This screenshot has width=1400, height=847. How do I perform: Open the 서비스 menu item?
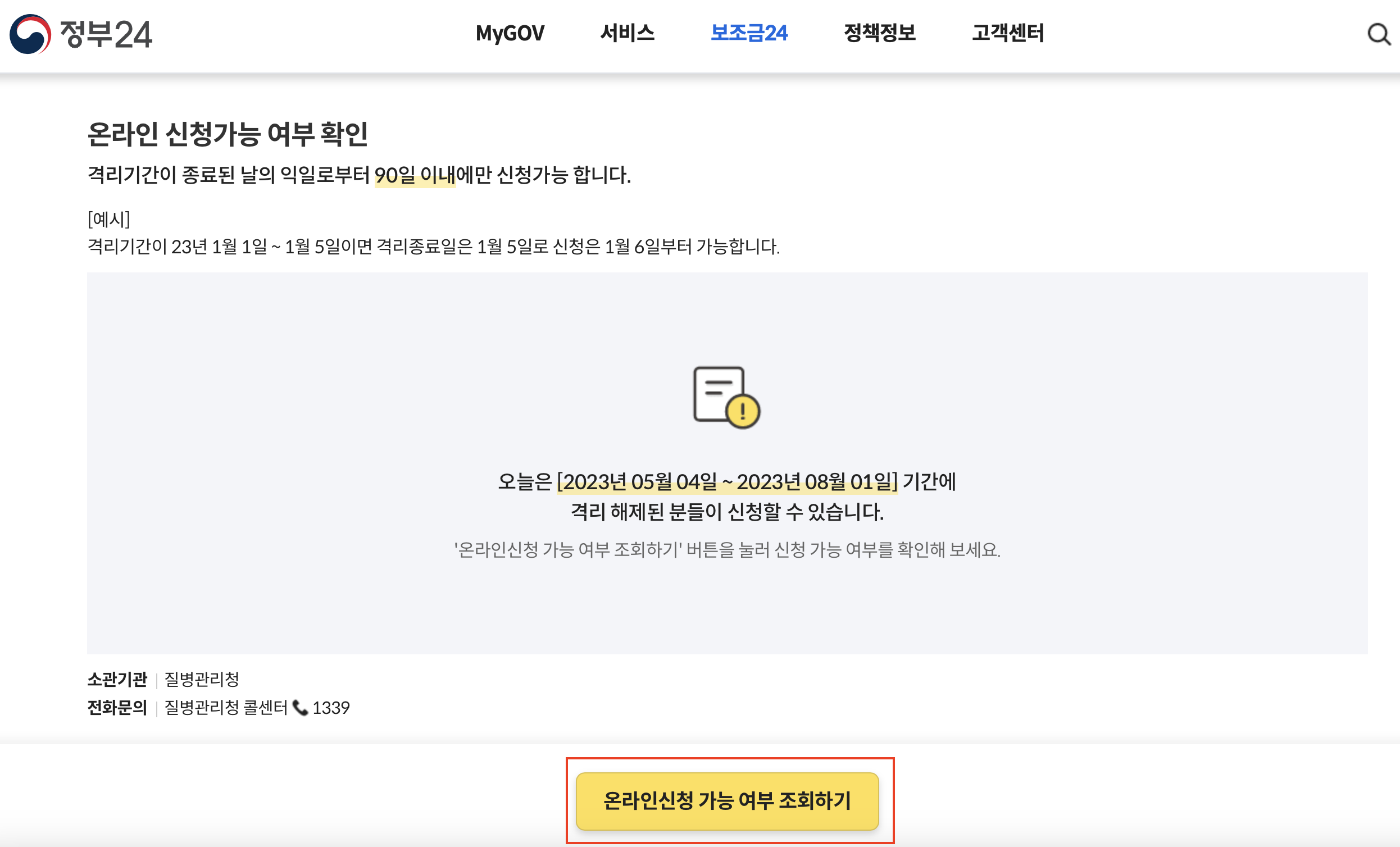pos(629,34)
